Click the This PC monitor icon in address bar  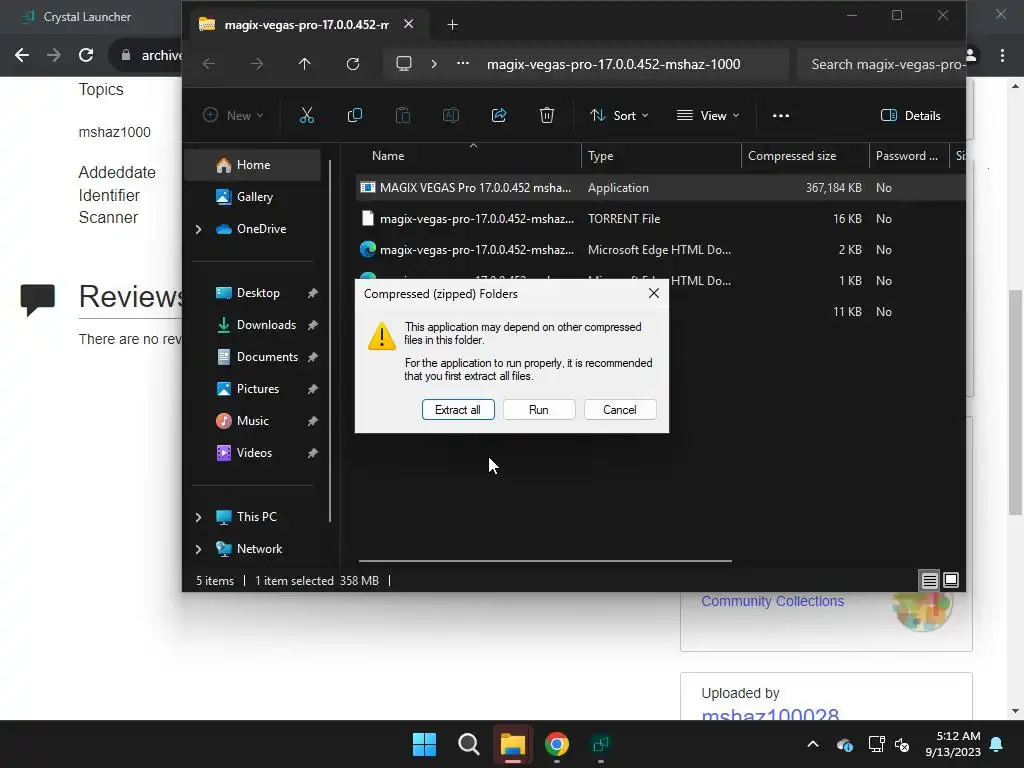click(404, 64)
